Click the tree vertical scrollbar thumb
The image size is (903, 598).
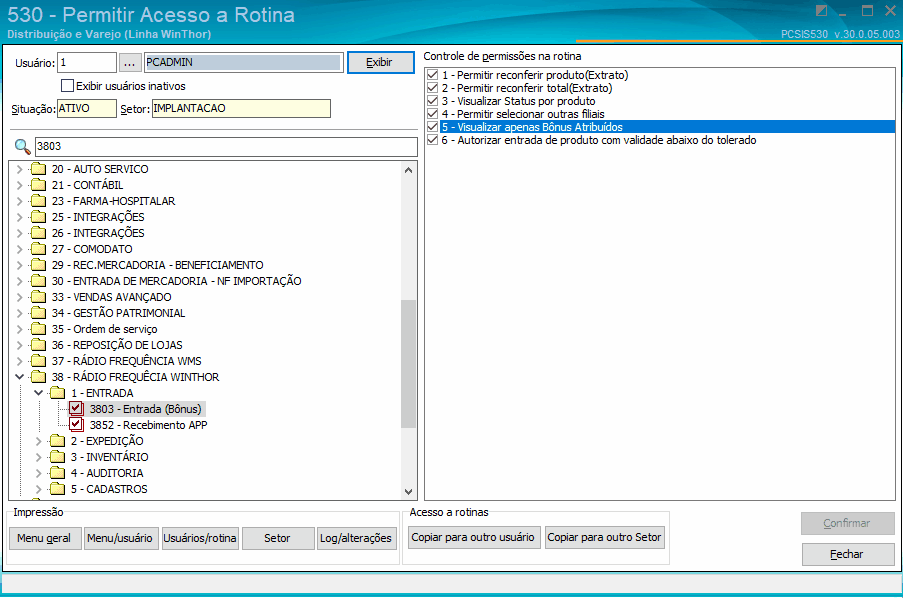[x=408, y=364]
